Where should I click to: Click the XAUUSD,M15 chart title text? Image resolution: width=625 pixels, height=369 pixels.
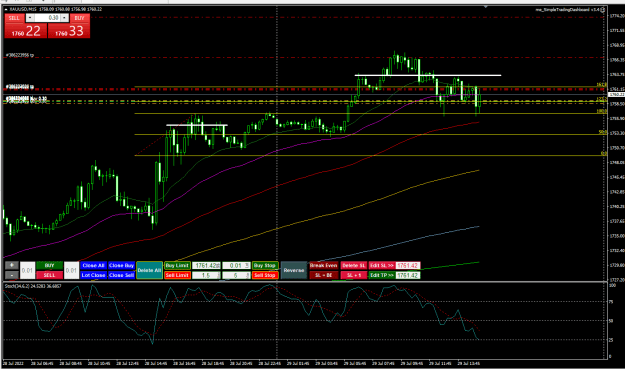tap(23, 9)
